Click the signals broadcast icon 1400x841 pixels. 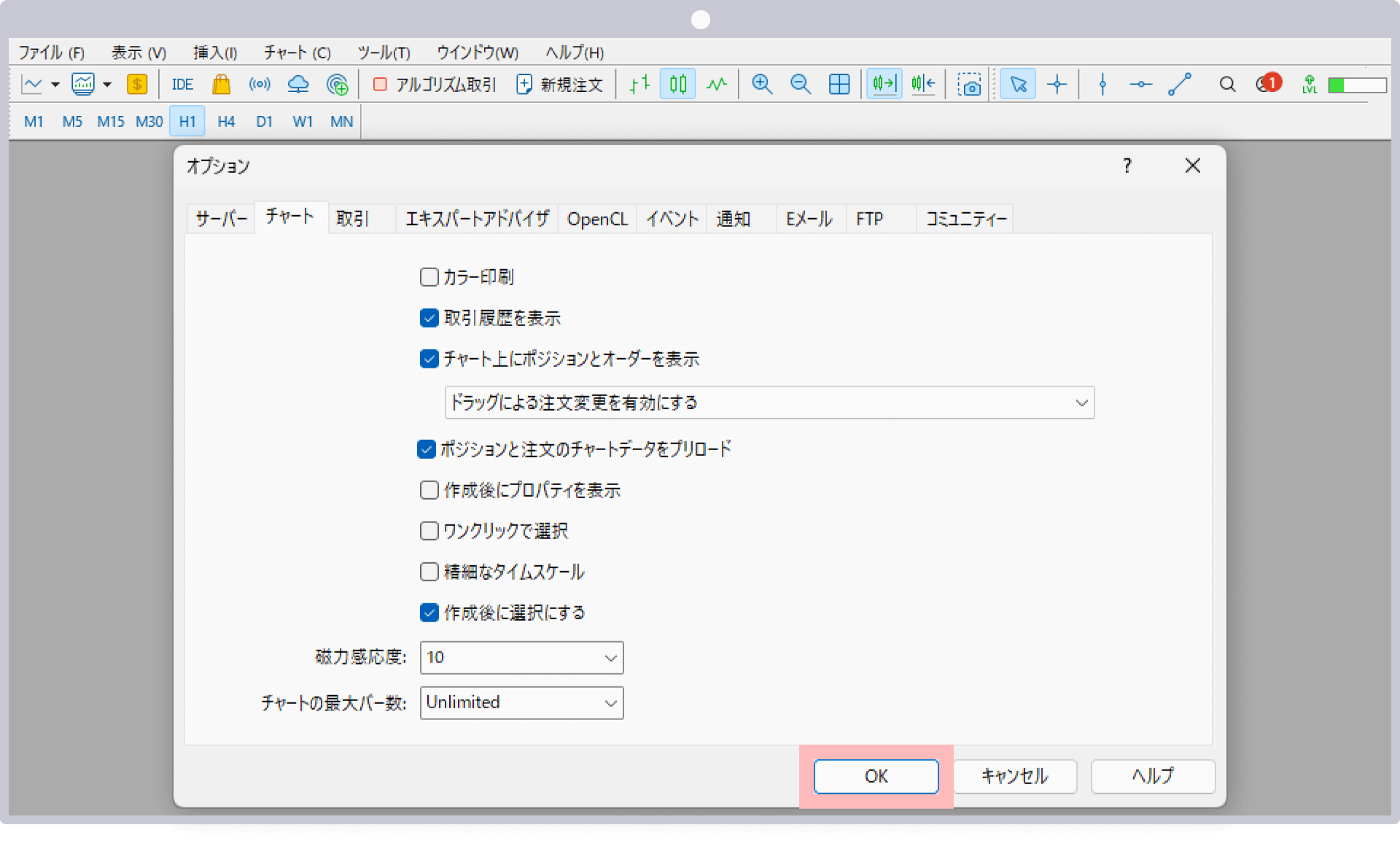pos(260,85)
